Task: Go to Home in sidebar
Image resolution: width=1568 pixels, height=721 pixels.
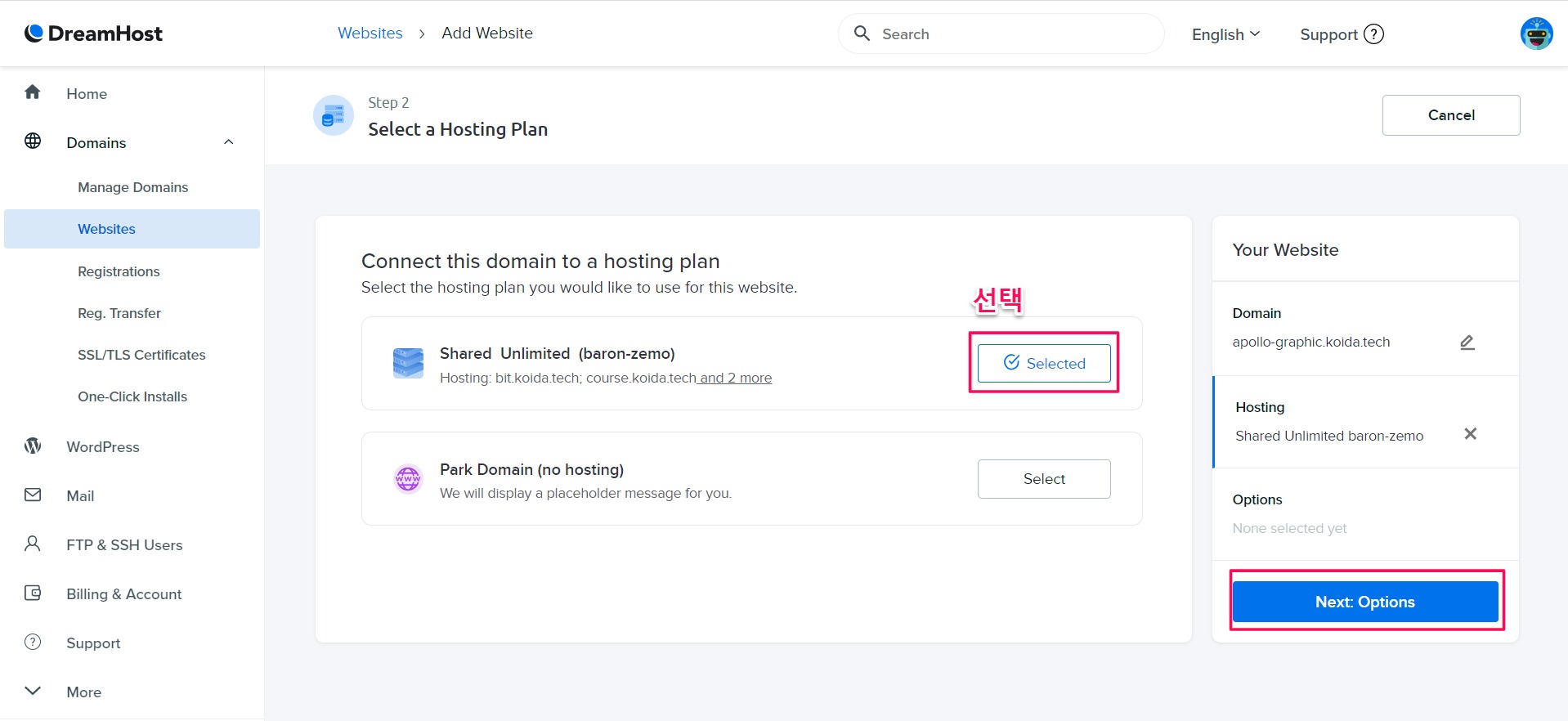Action: tap(87, 94)
